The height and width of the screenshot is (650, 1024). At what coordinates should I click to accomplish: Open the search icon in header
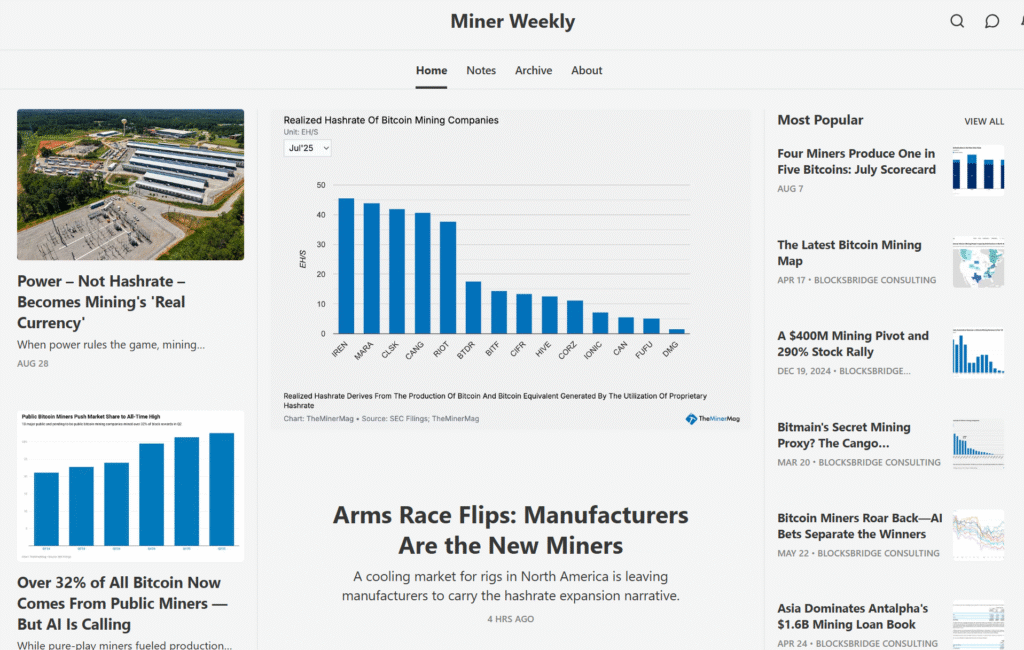click(x=957, y=21)
